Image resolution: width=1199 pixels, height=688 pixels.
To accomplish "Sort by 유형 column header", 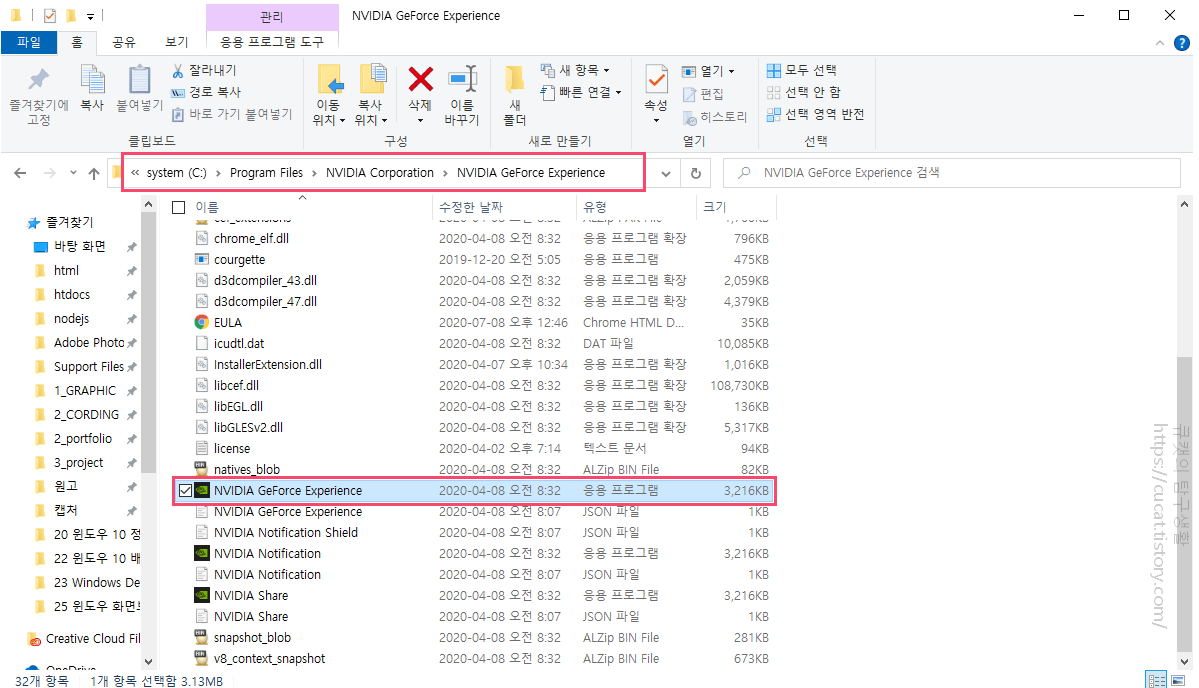I will point(636,207).
